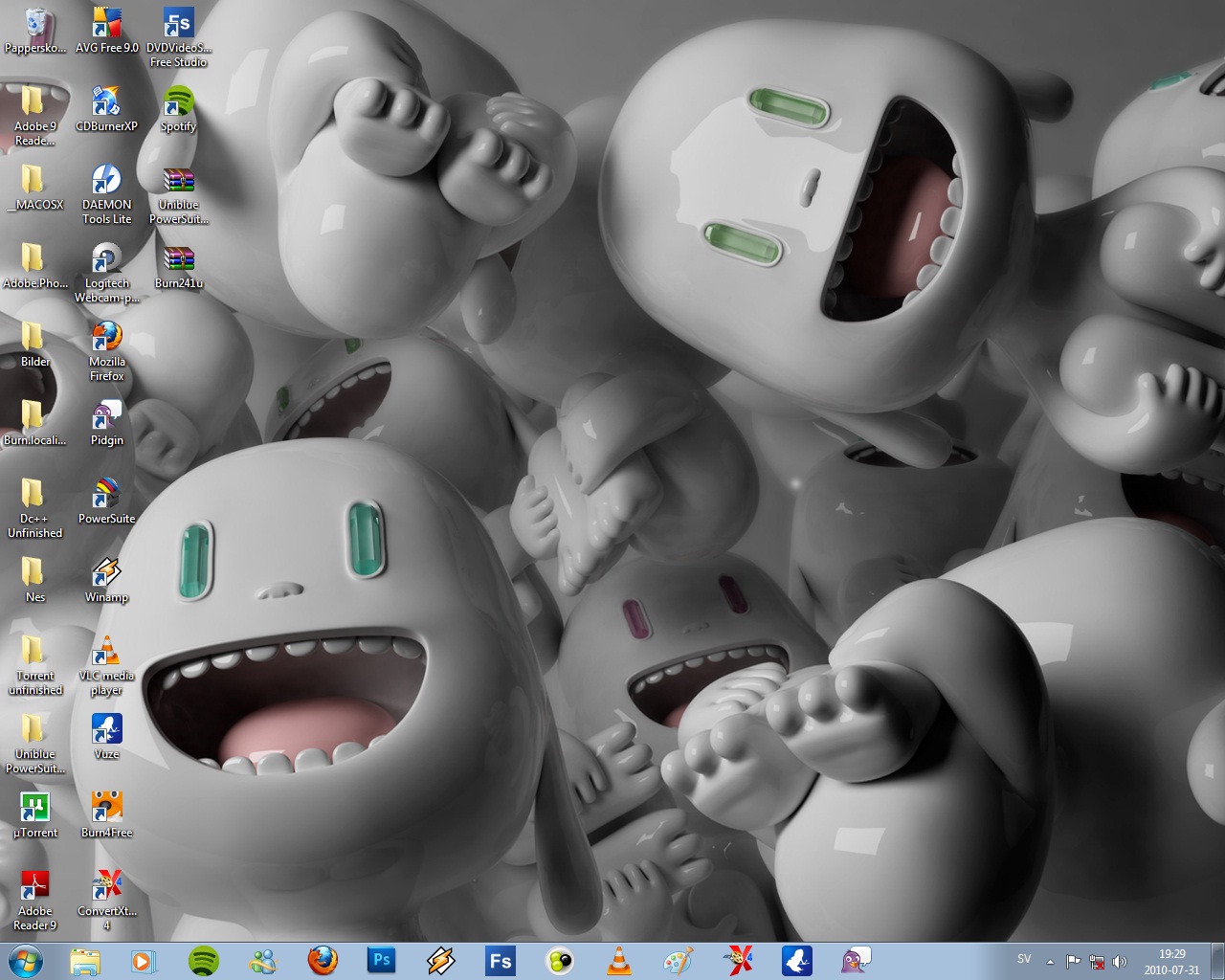Click the Paint palette icon in the taskbar
This screenshot has width=1225, height=980.
point(678,960)
